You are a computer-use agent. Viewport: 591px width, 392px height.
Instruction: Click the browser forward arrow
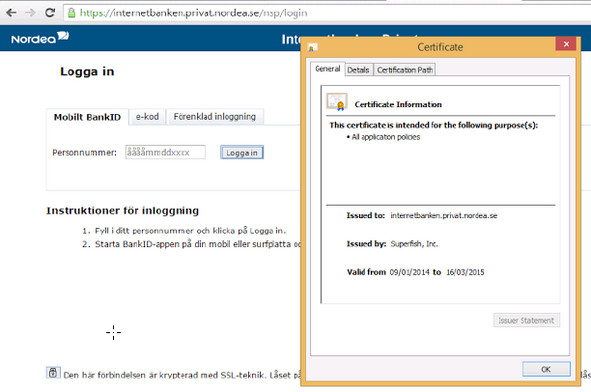tap(30, 13)
